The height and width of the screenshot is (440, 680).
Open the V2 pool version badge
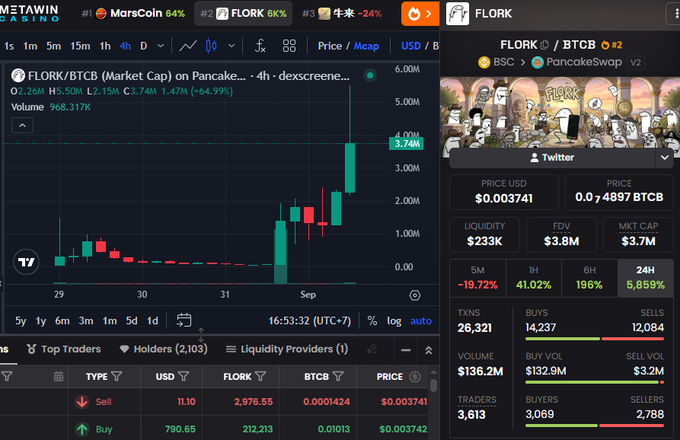tap(635, 62)
